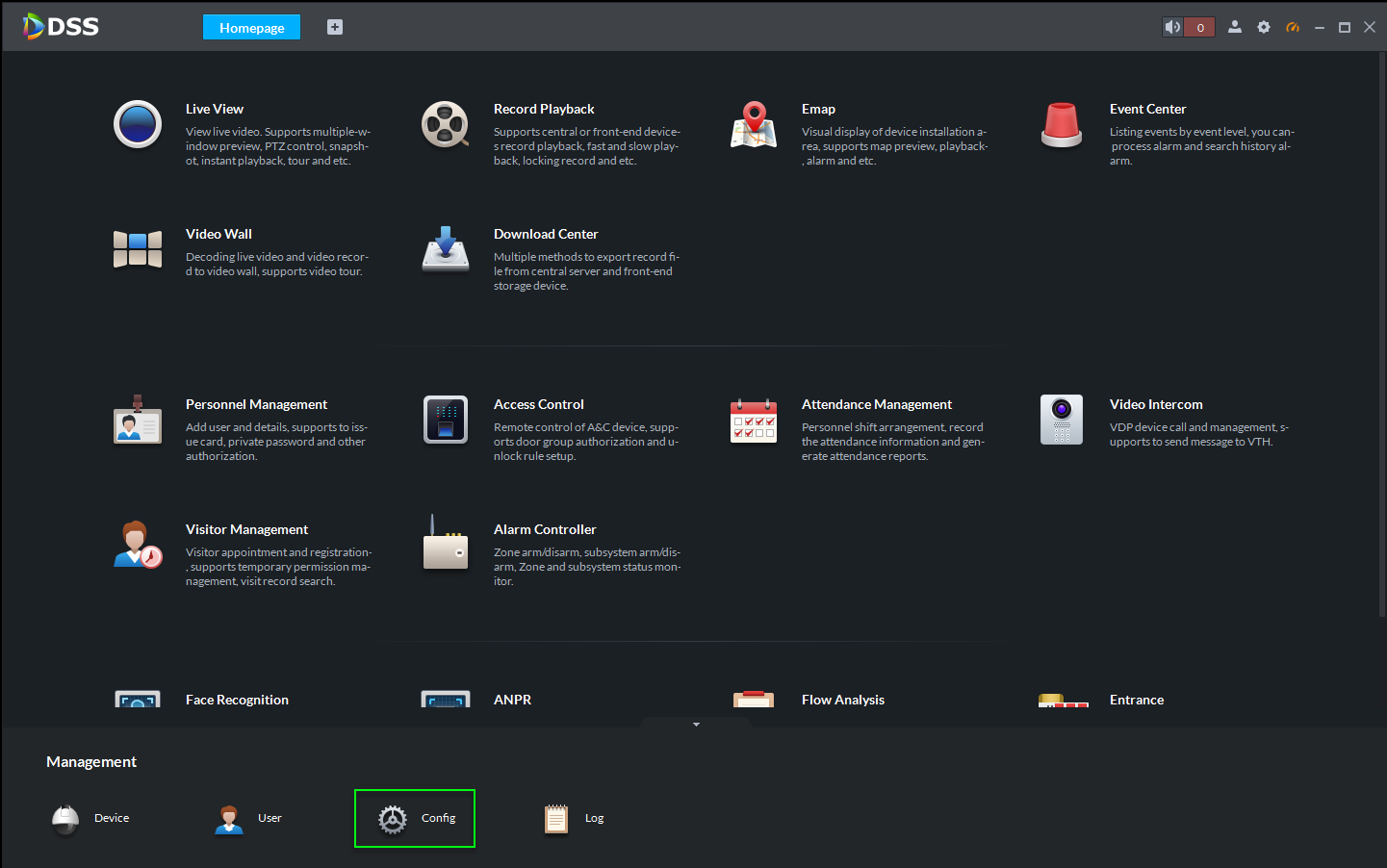This screenshot has height=868, width=1387.
Task: Click the Record Playback title
Action: tap(544, 109)
